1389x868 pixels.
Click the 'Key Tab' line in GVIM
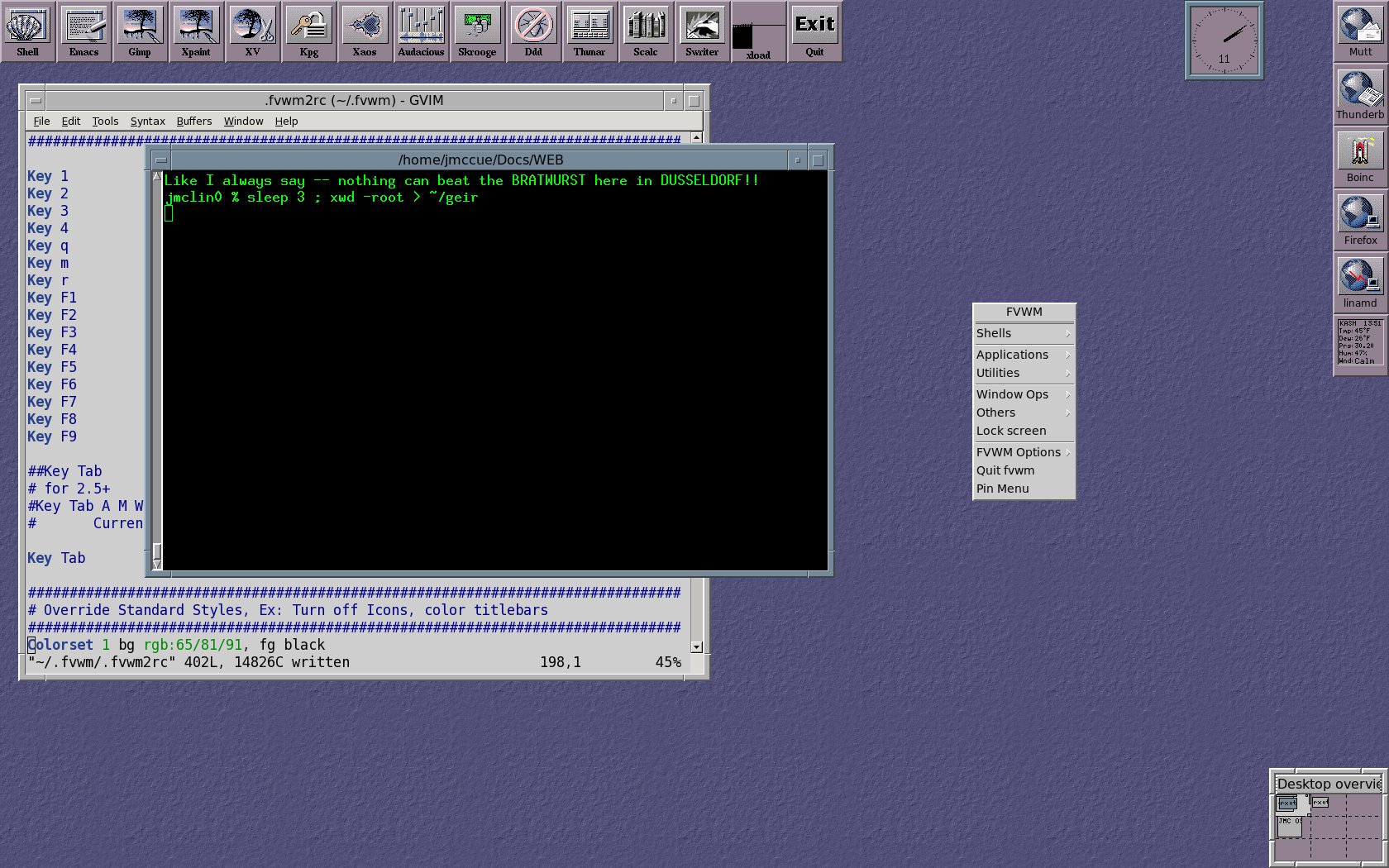[x=56, y=558]
